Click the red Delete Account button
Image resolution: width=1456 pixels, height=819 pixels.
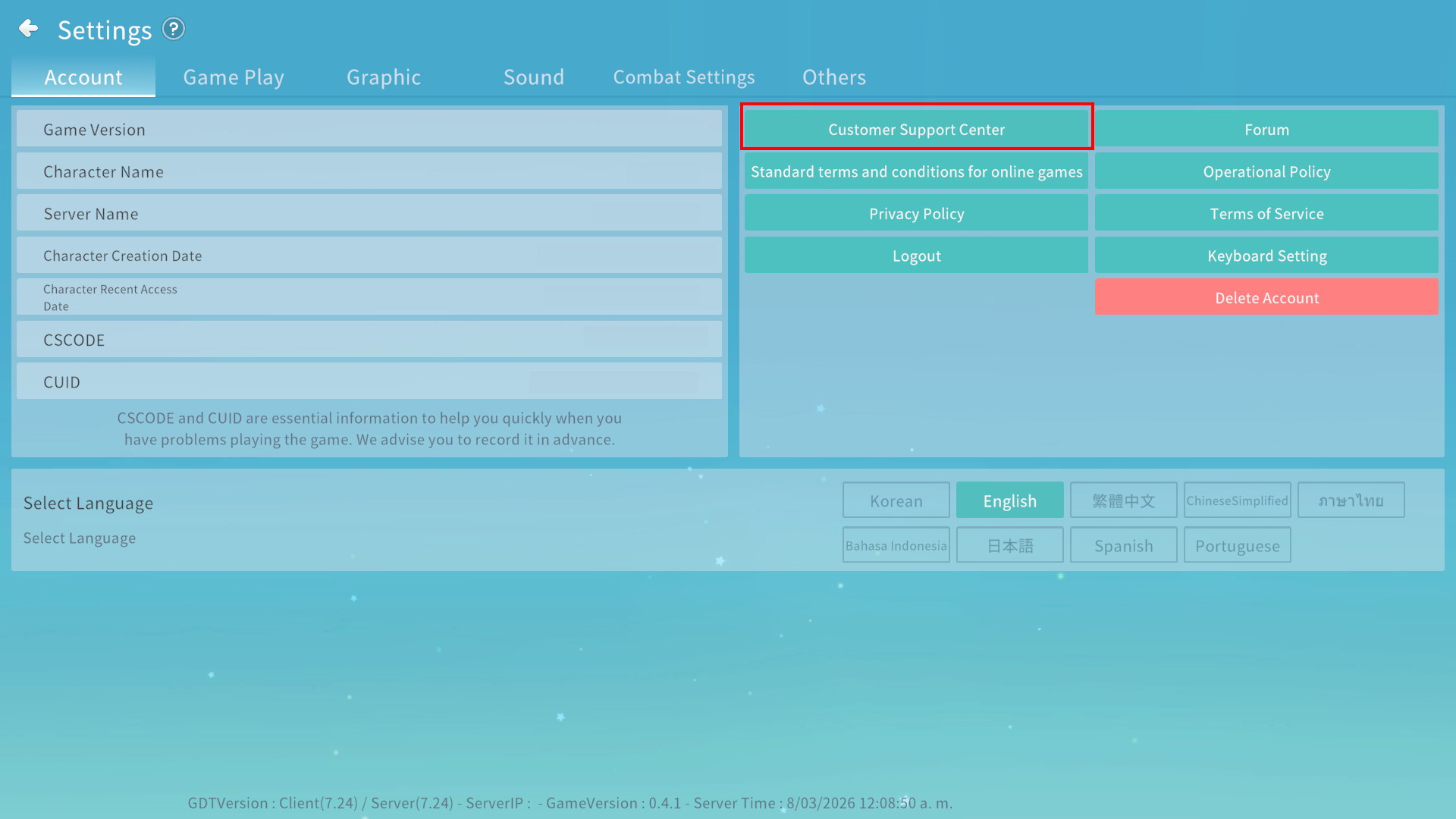click(x=1266, y=298)
